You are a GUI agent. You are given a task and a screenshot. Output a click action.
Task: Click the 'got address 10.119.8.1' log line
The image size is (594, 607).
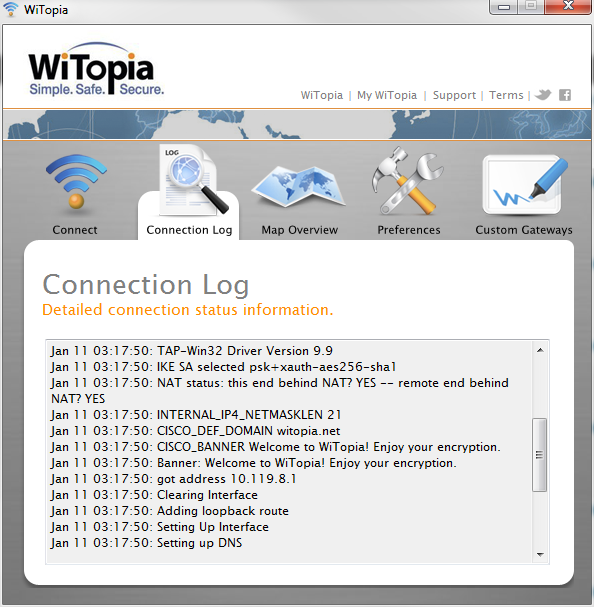click(x=173, y=479)
